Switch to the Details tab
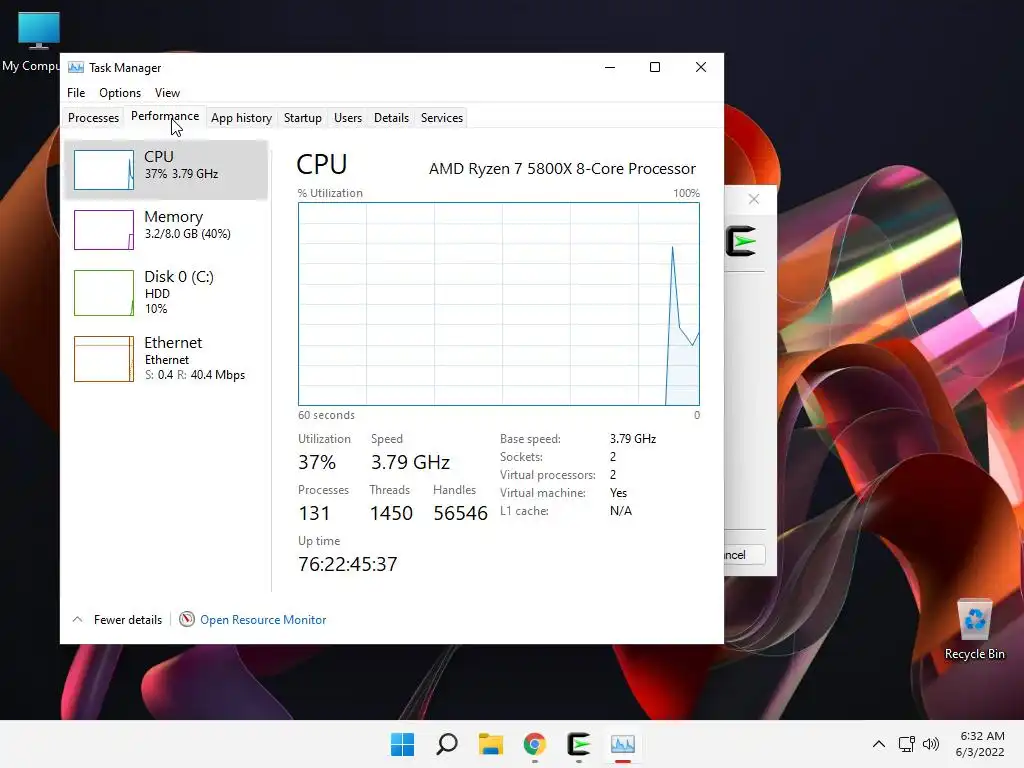The height and width of the screenshot is (768, 1024). pos(391,118)
